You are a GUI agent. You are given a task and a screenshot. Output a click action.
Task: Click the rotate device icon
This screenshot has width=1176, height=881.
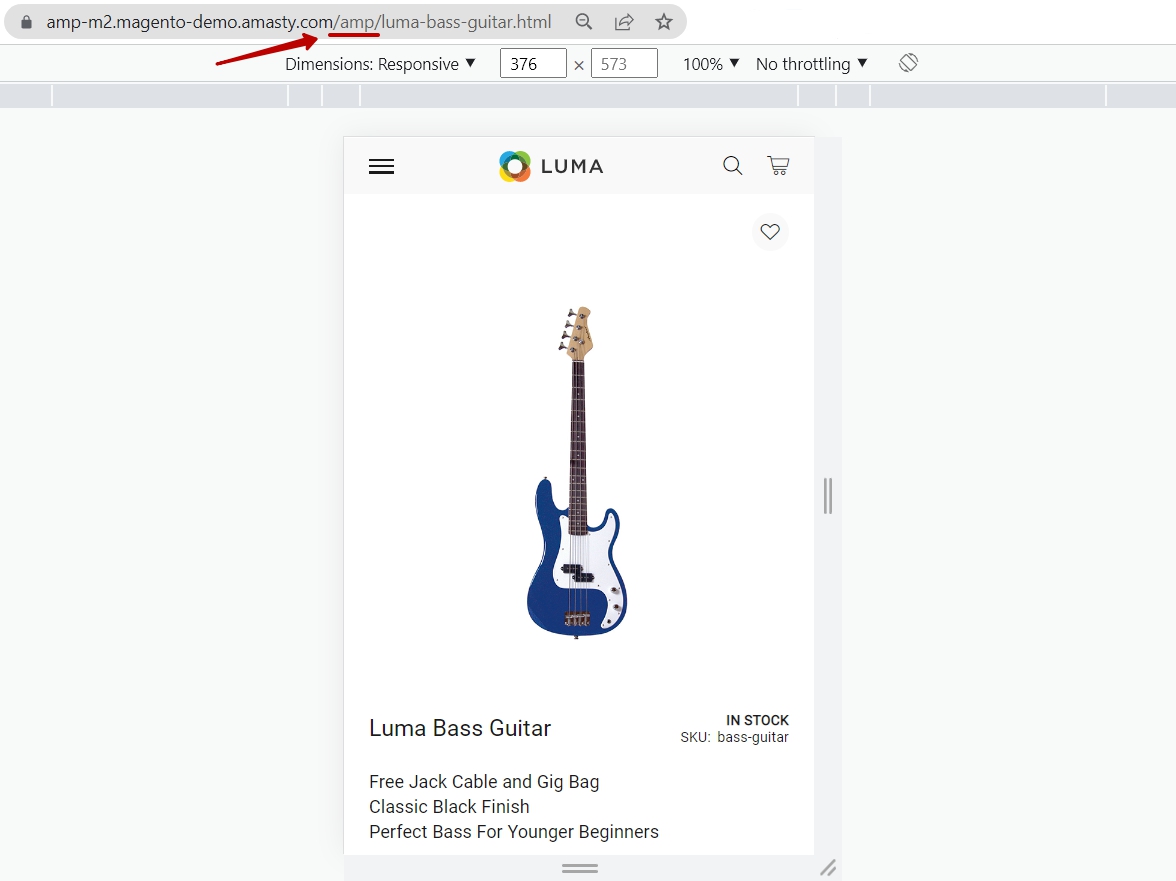click(908, 63)
